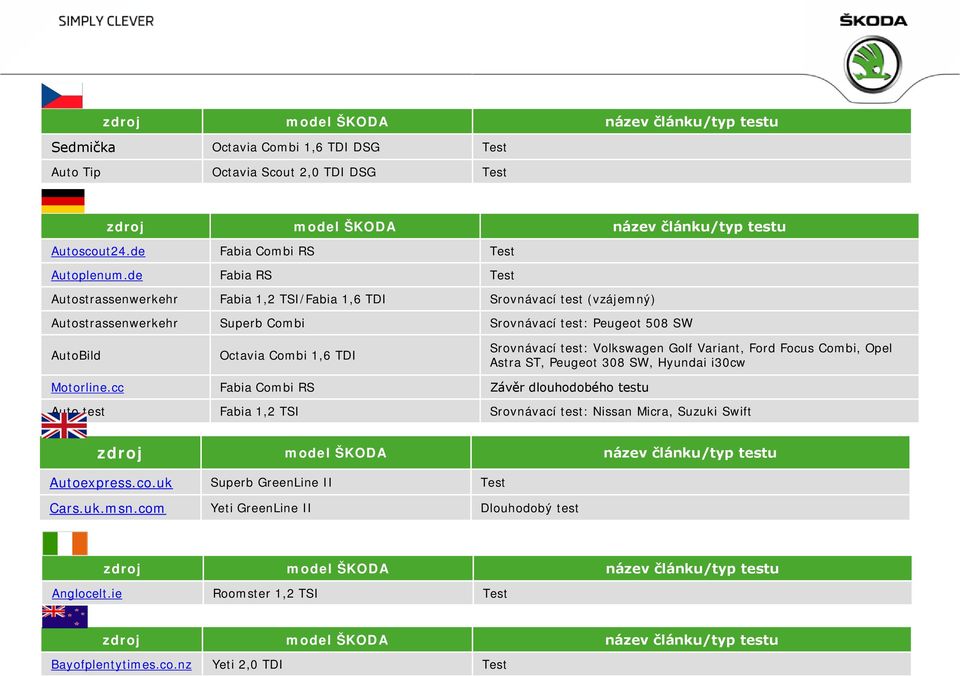Viewport: 960px width, 676px height.
Task: Click the Dlouhodobý test cell
Action: [x=690, y=508]
